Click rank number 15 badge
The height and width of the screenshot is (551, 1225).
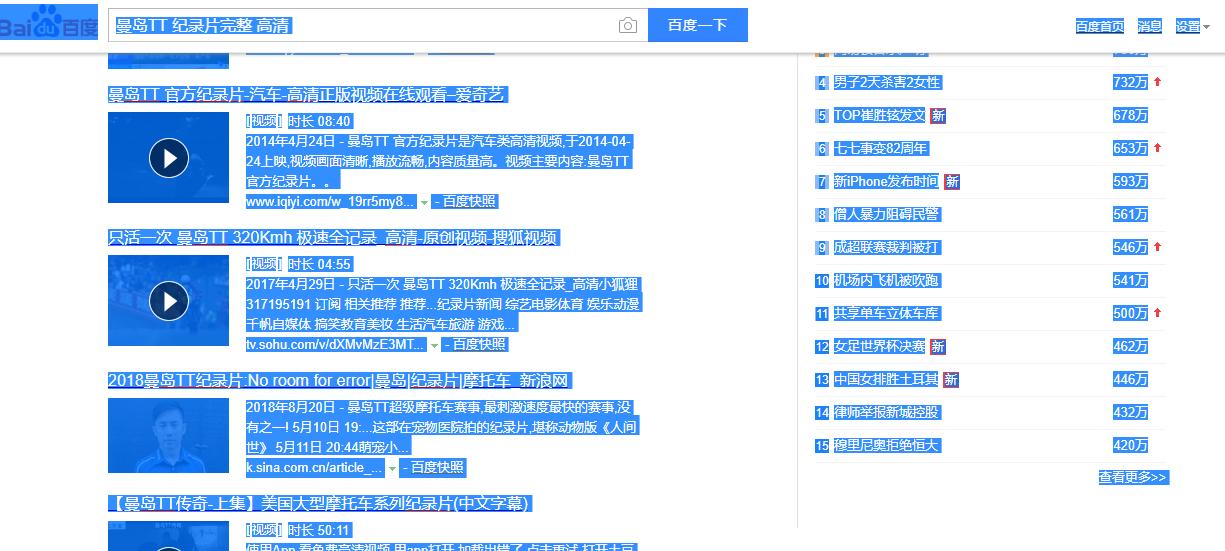point(822,446)
